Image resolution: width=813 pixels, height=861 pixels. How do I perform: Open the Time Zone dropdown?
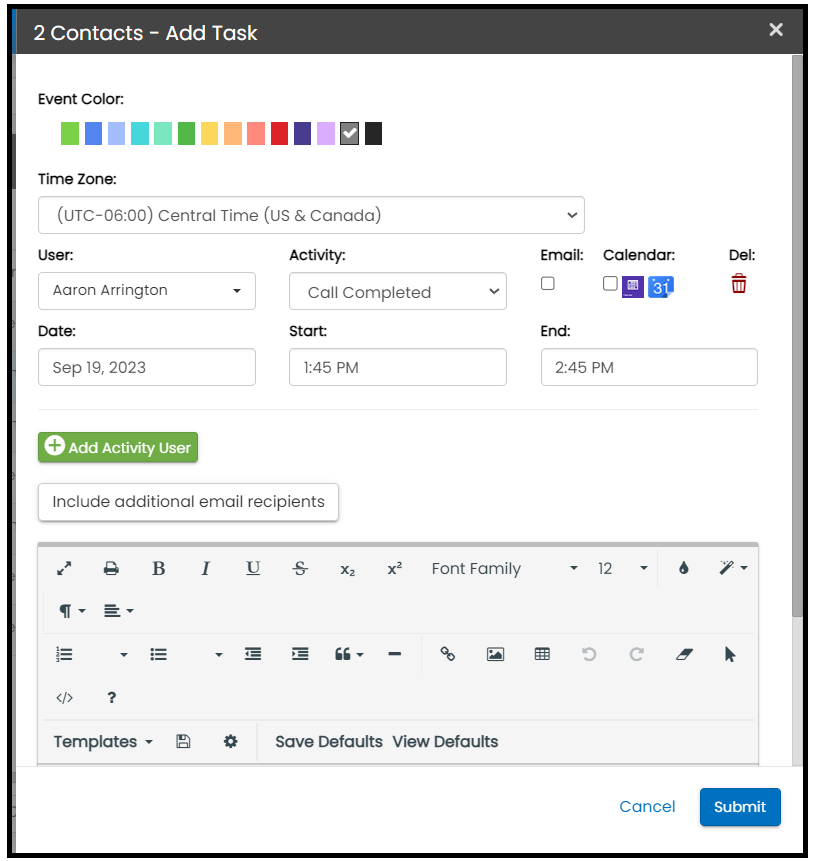click(311, 215)
